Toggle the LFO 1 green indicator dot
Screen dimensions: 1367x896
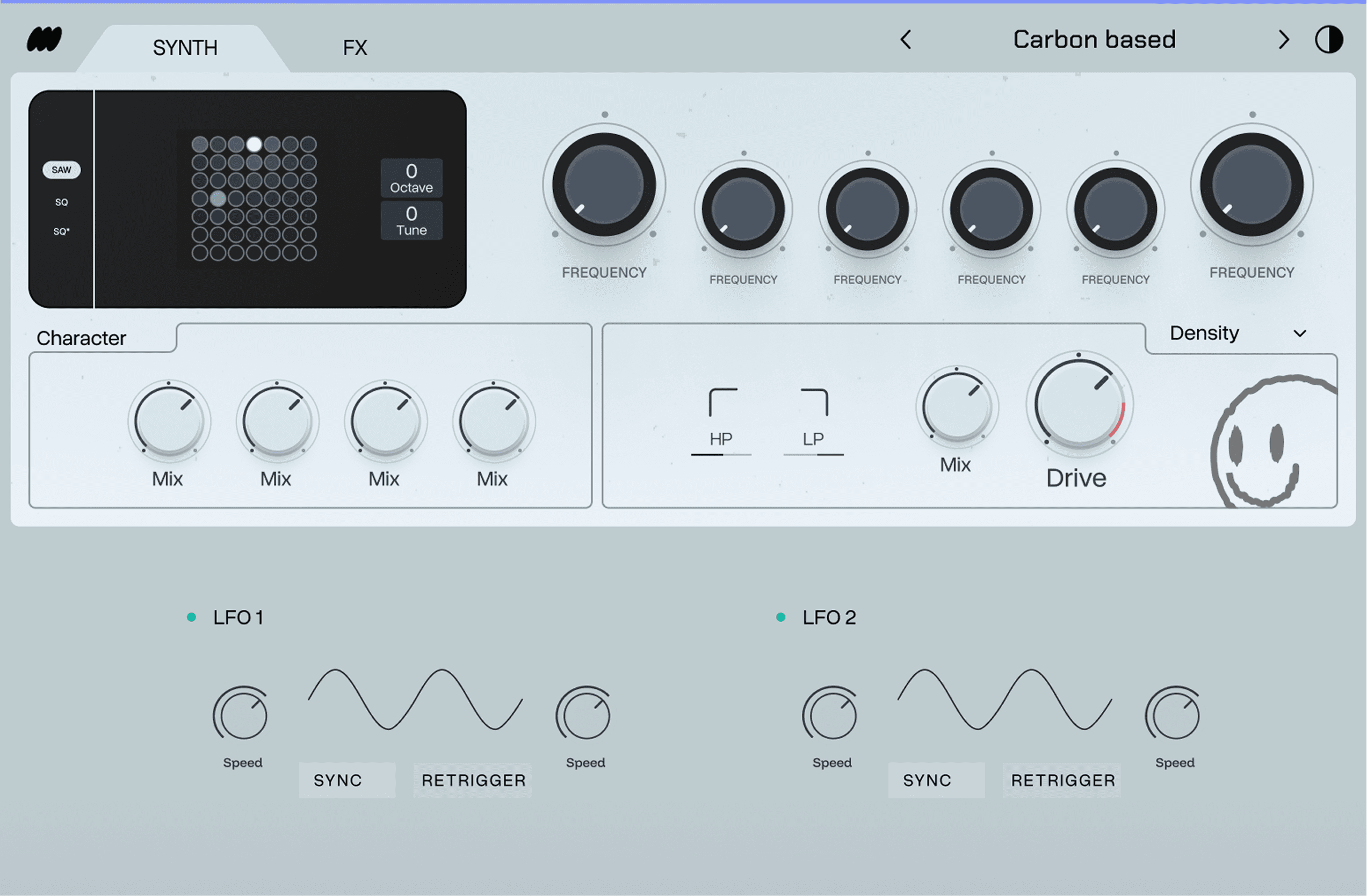coord(191,617)
